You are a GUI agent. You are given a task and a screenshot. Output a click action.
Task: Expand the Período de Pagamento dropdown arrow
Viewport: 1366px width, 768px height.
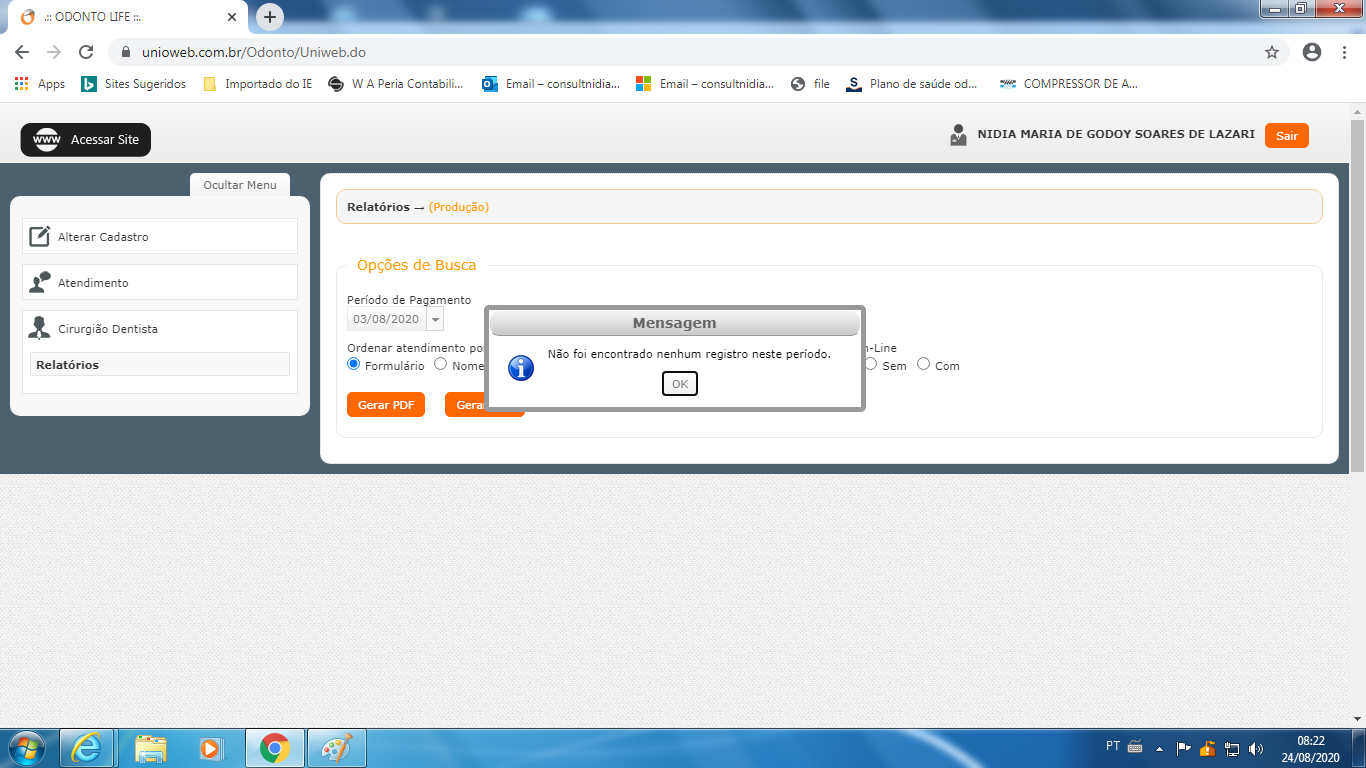click(435, 319)
